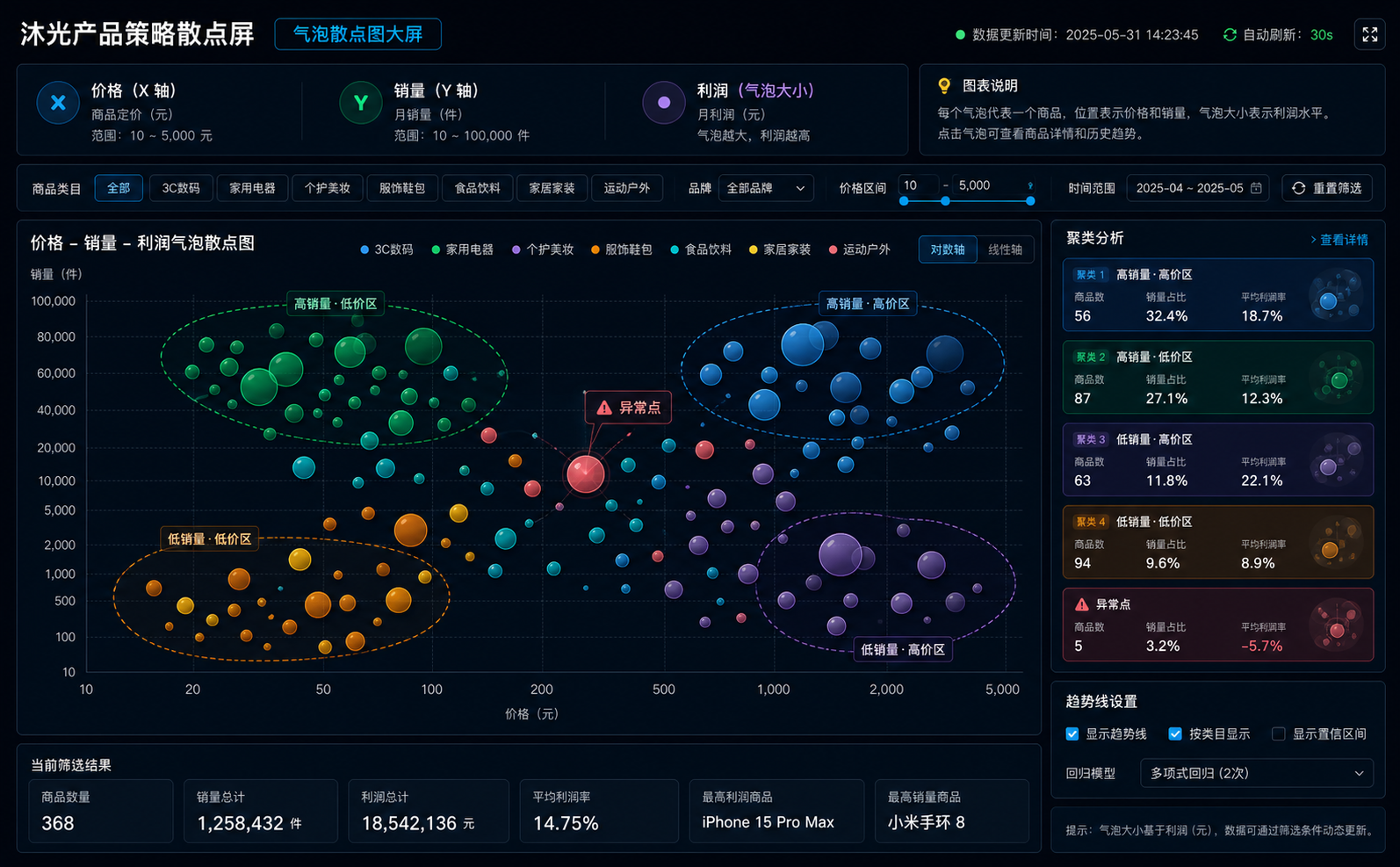
Task: Filter by 个护美妆 category
Action: click(328, 188)
